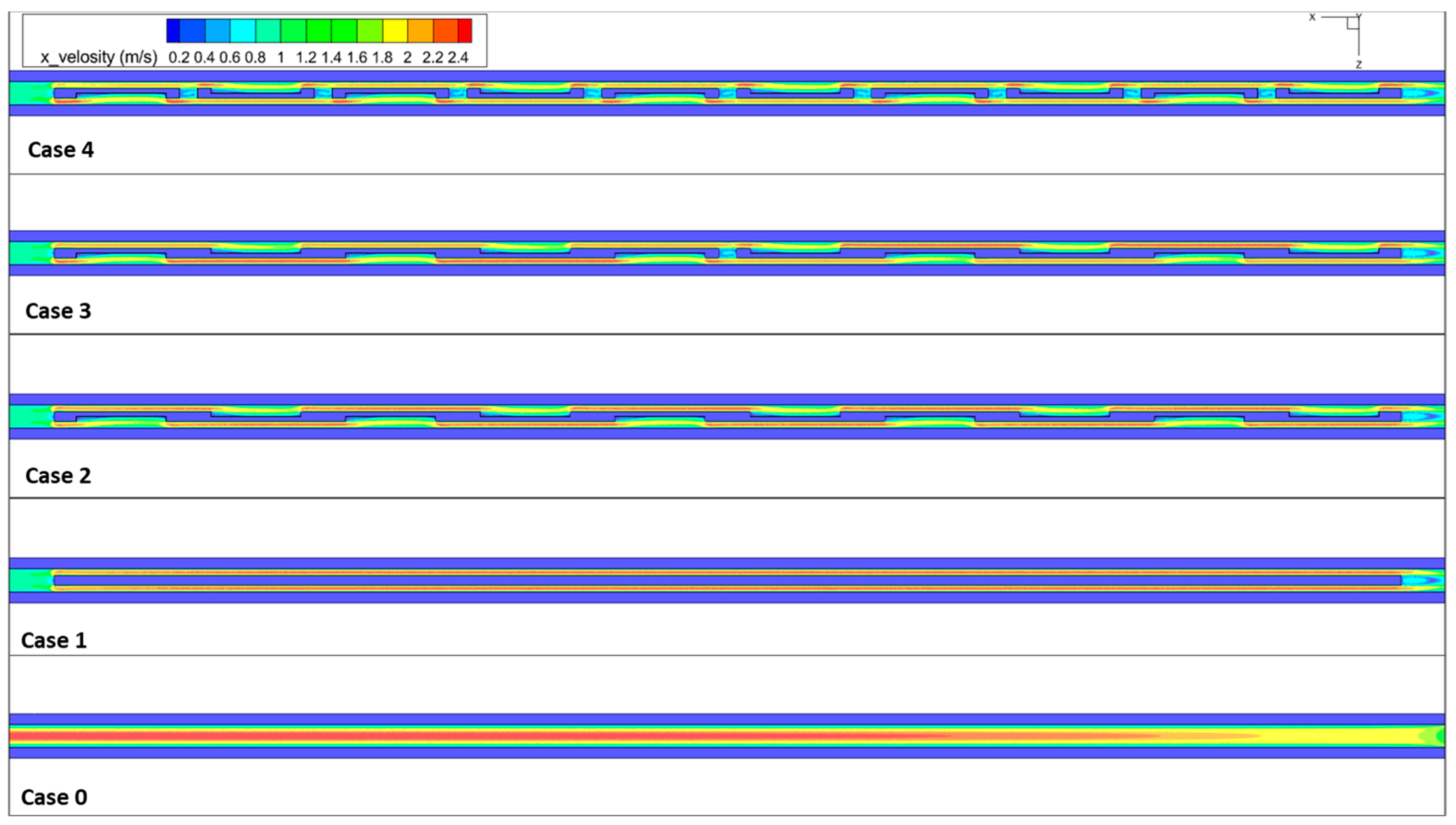Screen dimensions: 1456x825
Task: Click the 1.6 legend tick label
Action: tap(357, 57)
